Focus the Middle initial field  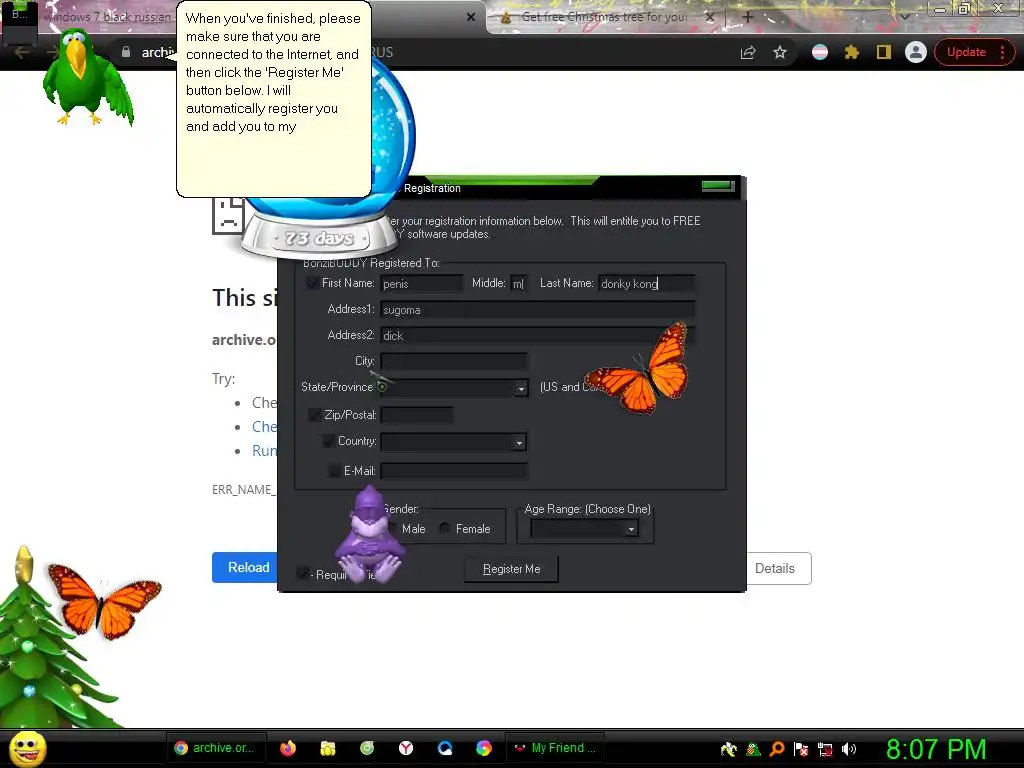click(519, 283)
